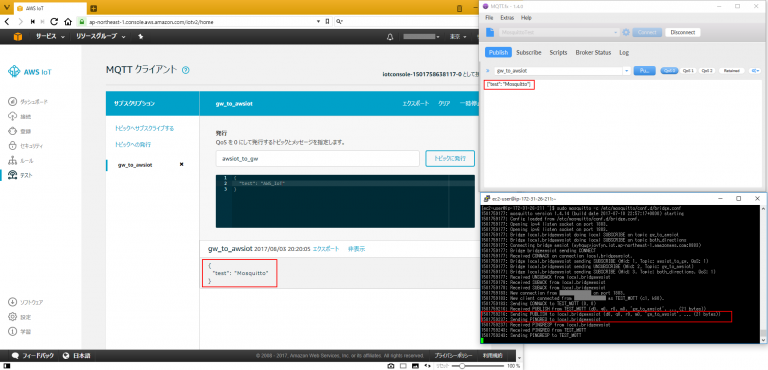This screenshot has height=370, width=768.
Task: Reload the page in the browser
Action: coord(54,22)
